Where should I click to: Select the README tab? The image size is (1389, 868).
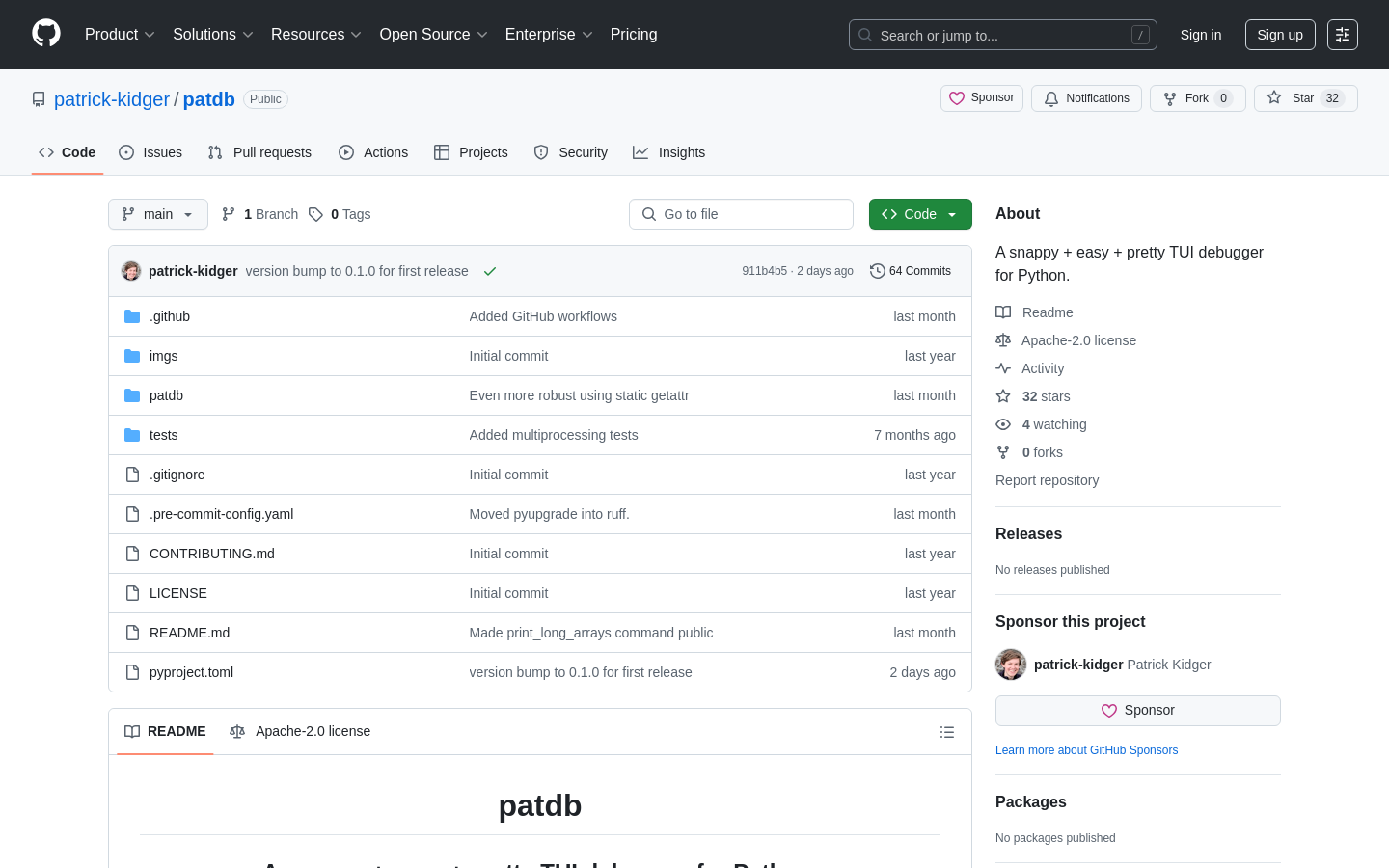click(165, 731)
